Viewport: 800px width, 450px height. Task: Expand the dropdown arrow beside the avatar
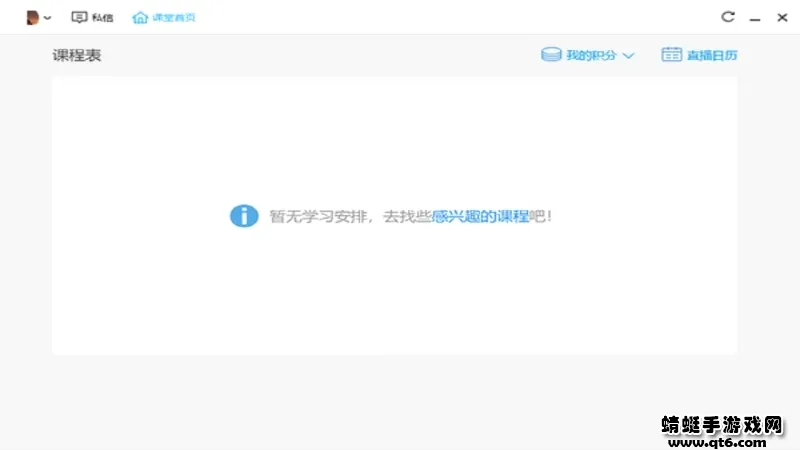coord(47,18)
